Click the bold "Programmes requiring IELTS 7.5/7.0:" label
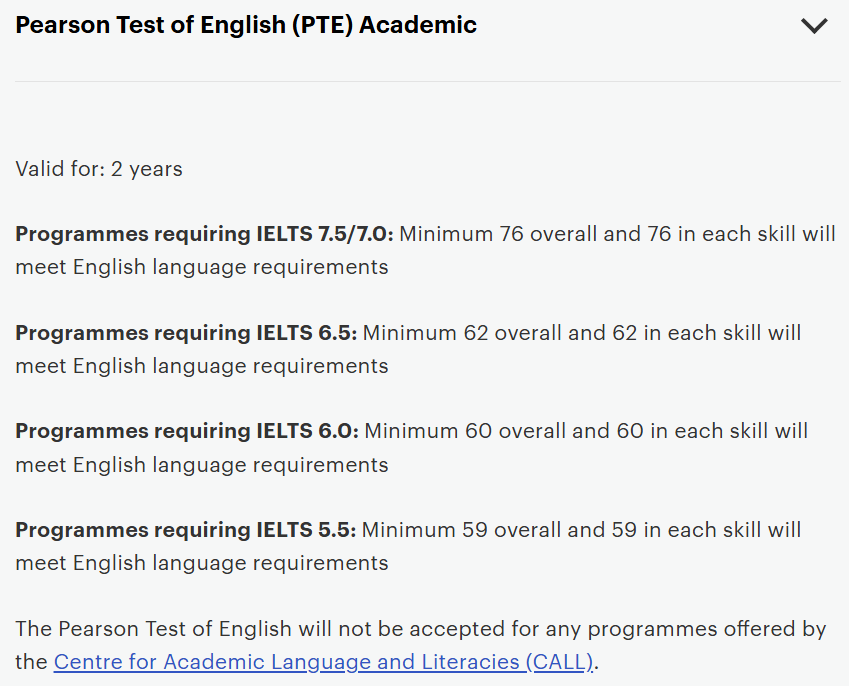 click(204, 234)
